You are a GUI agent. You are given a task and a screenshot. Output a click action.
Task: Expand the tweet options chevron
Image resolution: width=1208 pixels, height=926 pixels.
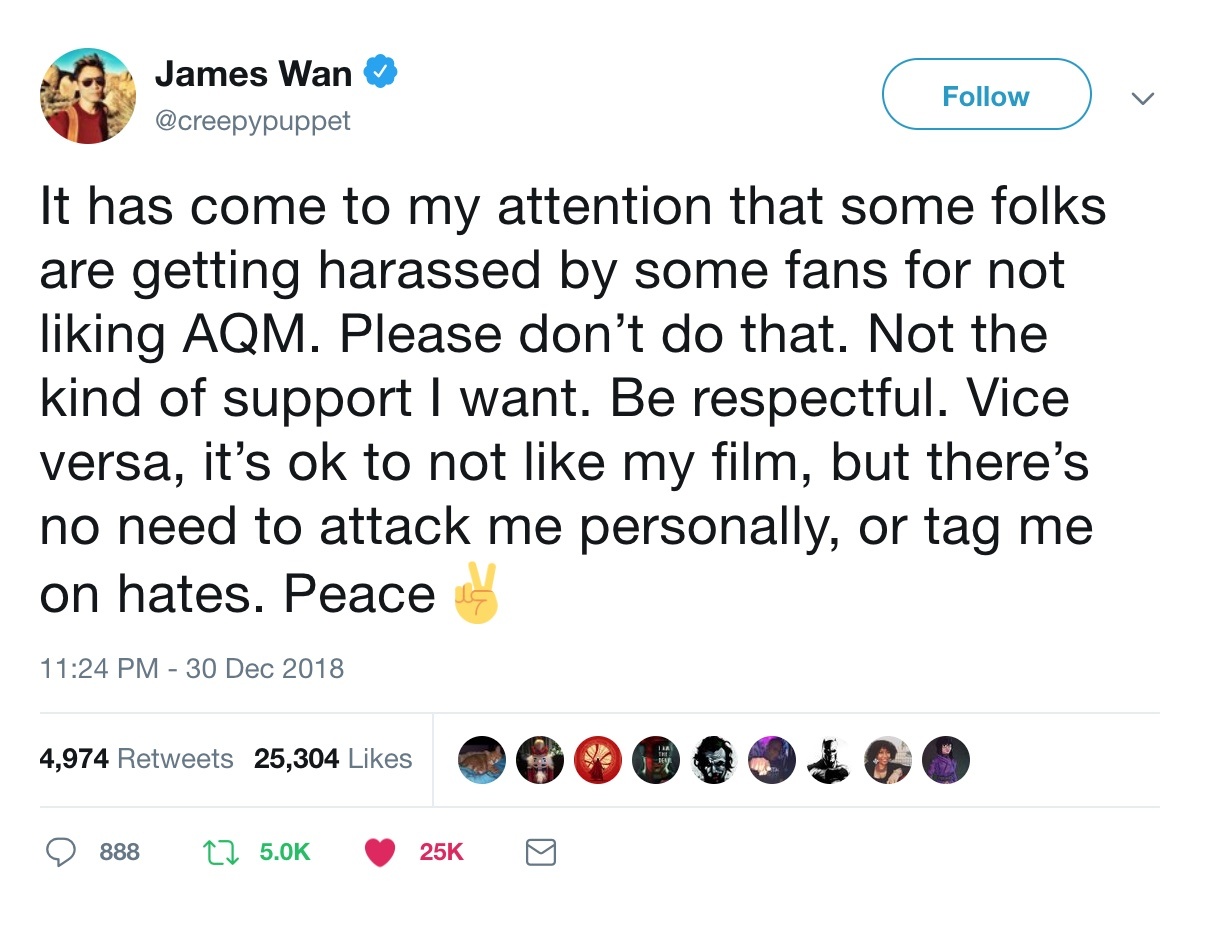pyautogui.click(x=1141, y=97)
